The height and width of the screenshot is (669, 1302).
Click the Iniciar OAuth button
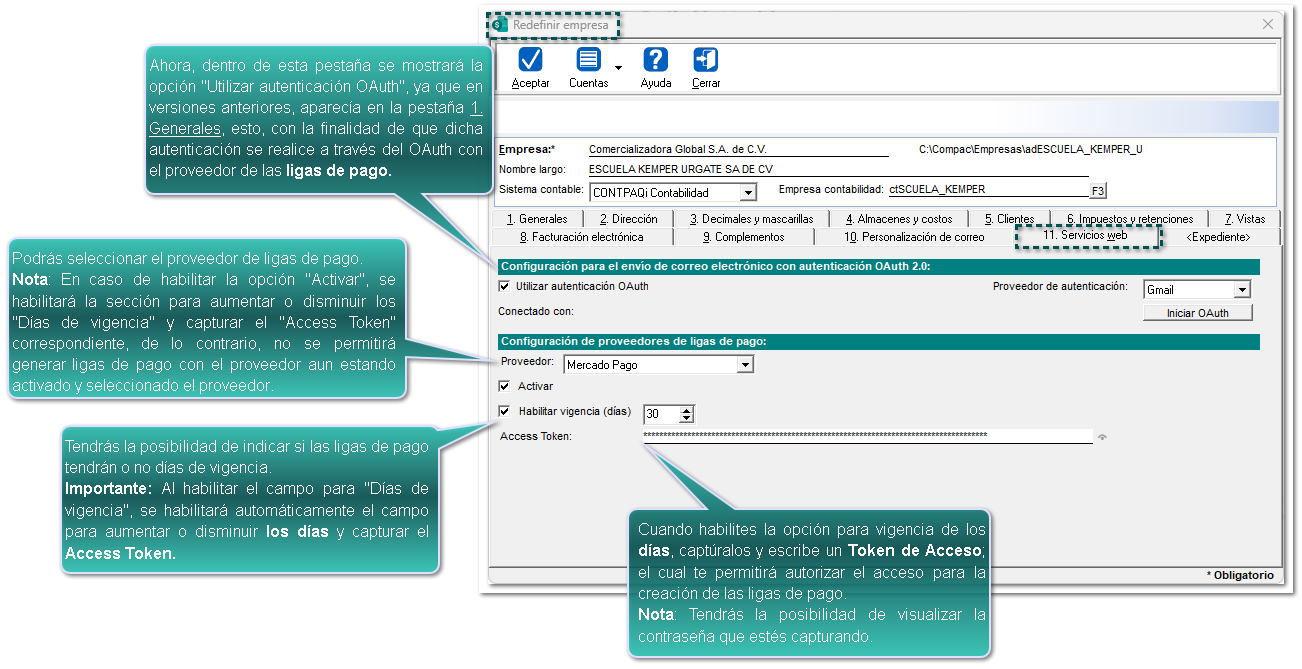tap(1197, 313)
